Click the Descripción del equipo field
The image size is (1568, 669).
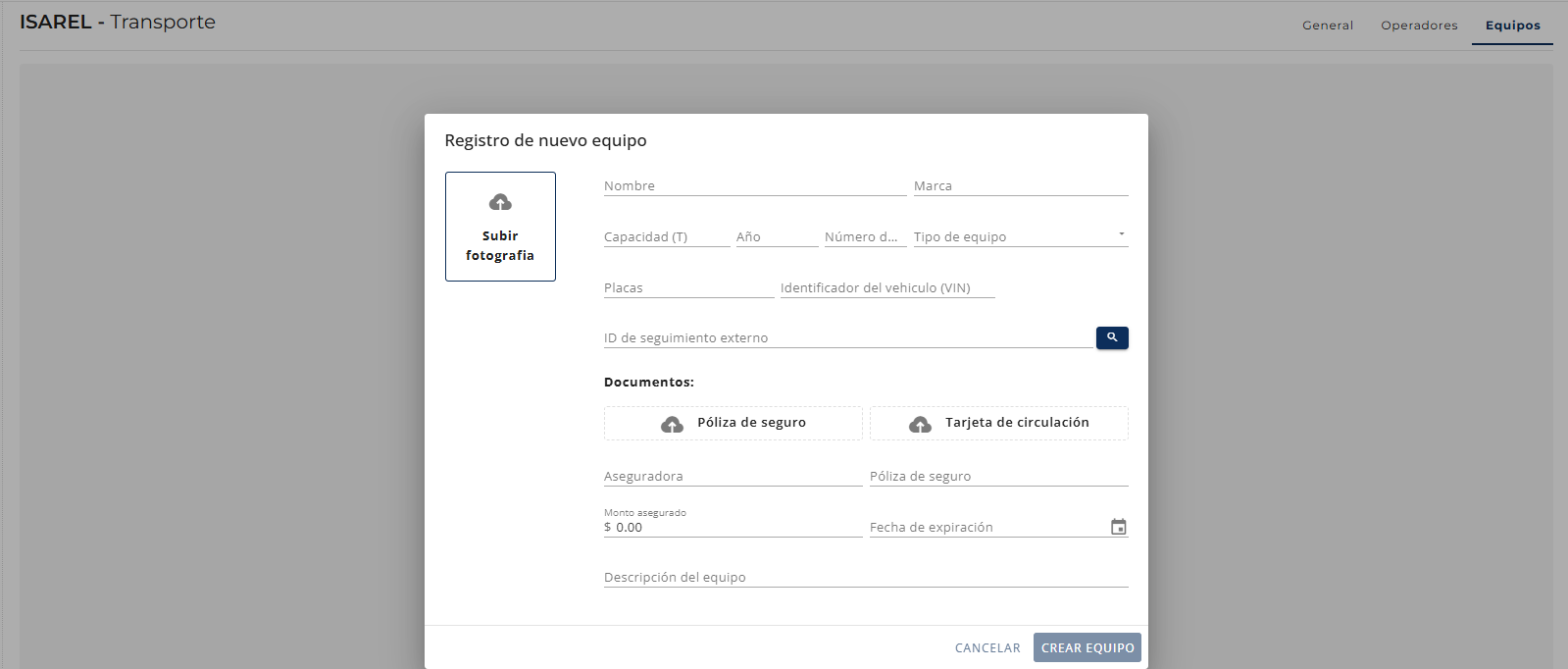click(x=866, y=577)
